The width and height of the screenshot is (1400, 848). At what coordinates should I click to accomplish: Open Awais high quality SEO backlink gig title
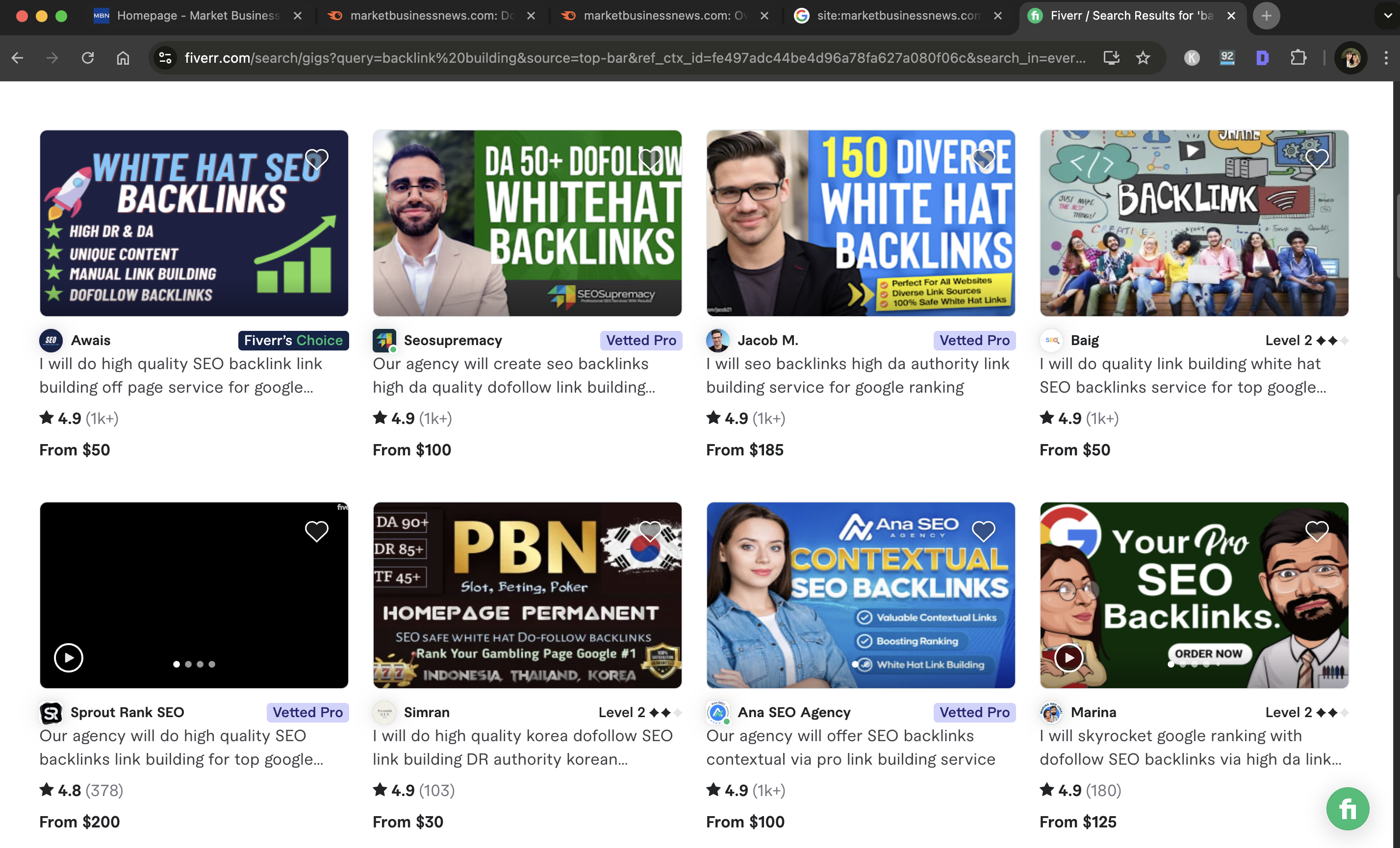click(180, 375)
